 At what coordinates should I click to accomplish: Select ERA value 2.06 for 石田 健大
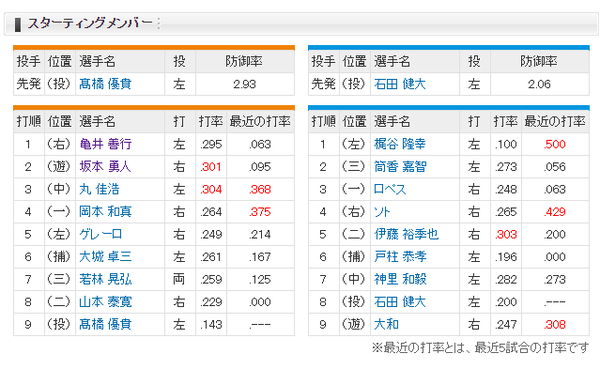pos(540,84)
